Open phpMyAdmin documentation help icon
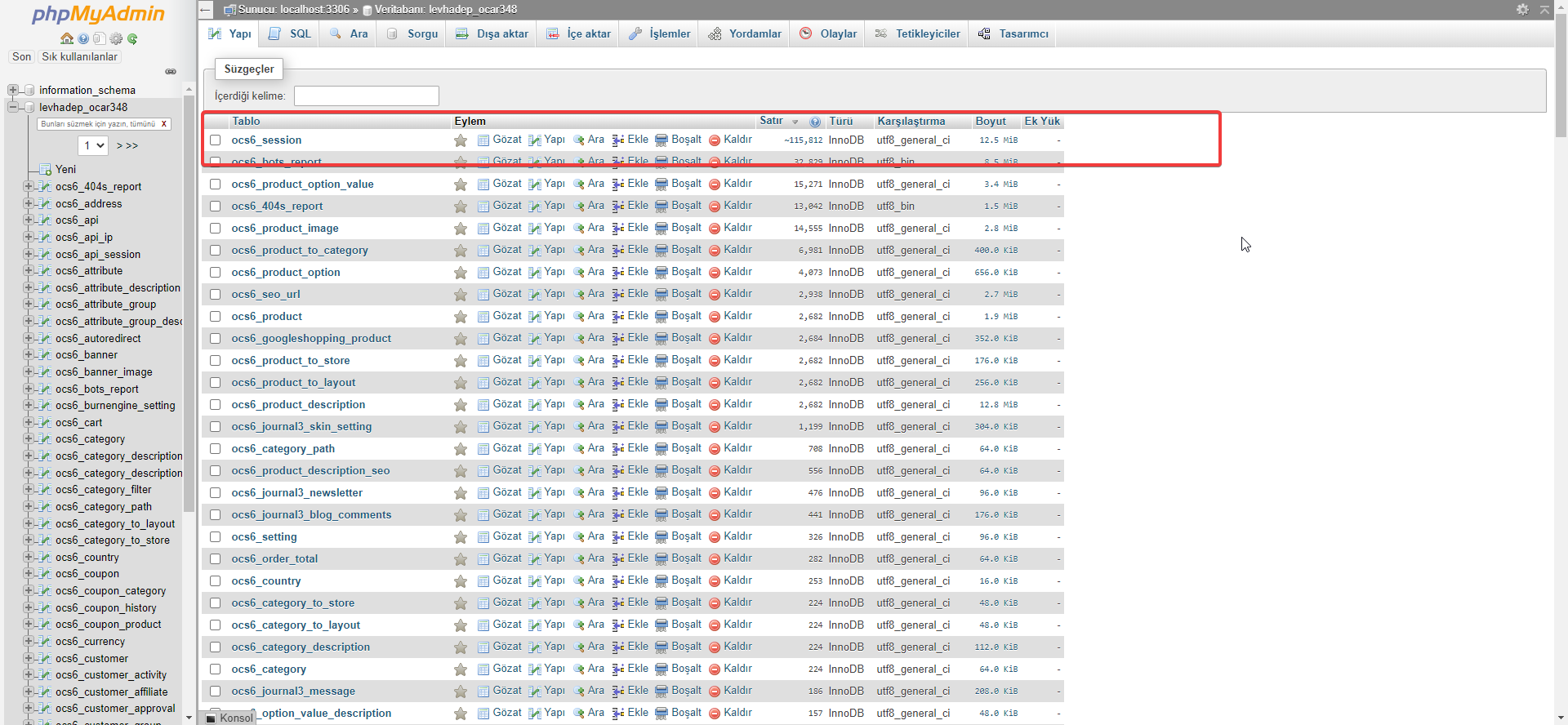Screen dimensions: 1568x725 click(x=83, y=38)
